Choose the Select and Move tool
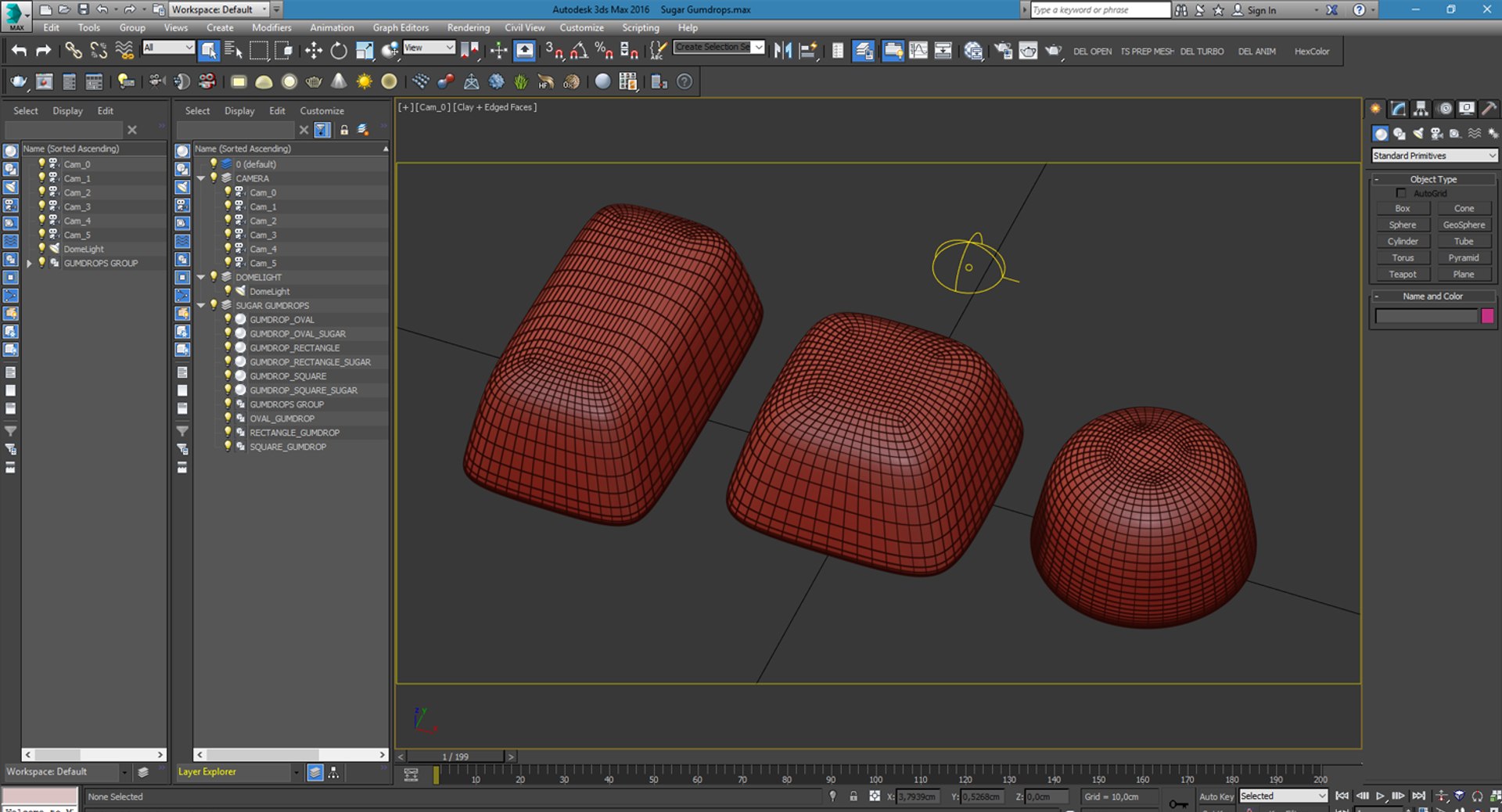This screenshot has height=812, width=1502. coord(314,51)
